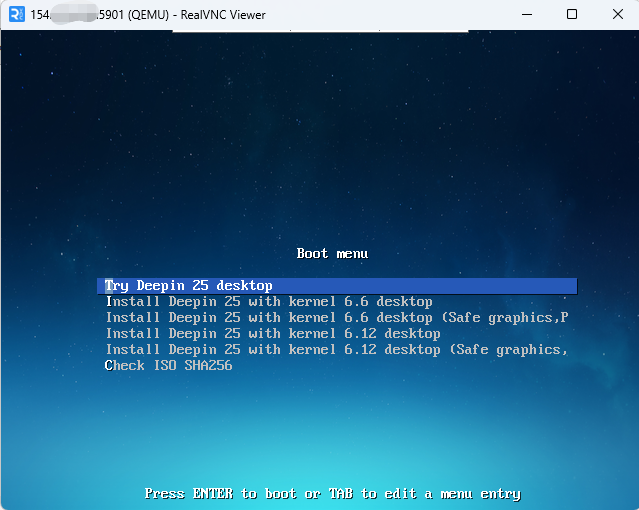Close the RealVNC Viewer window
This screenshot has height=510, width=639.
tap(618, 15)
